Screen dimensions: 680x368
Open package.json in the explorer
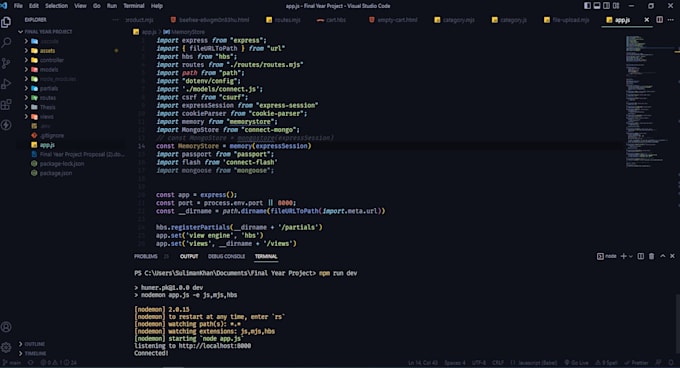tap(56, 173)
